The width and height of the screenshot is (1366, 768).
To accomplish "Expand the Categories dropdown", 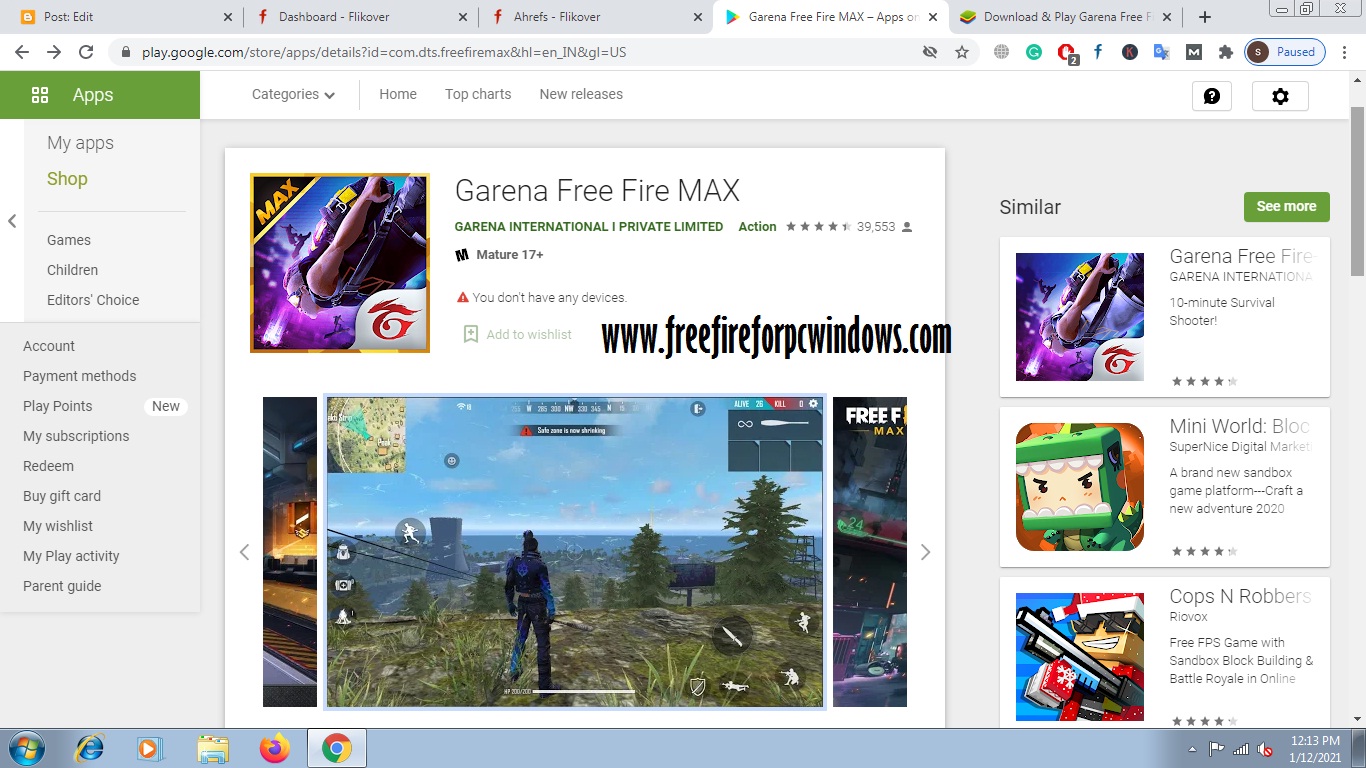I will 293,94.
